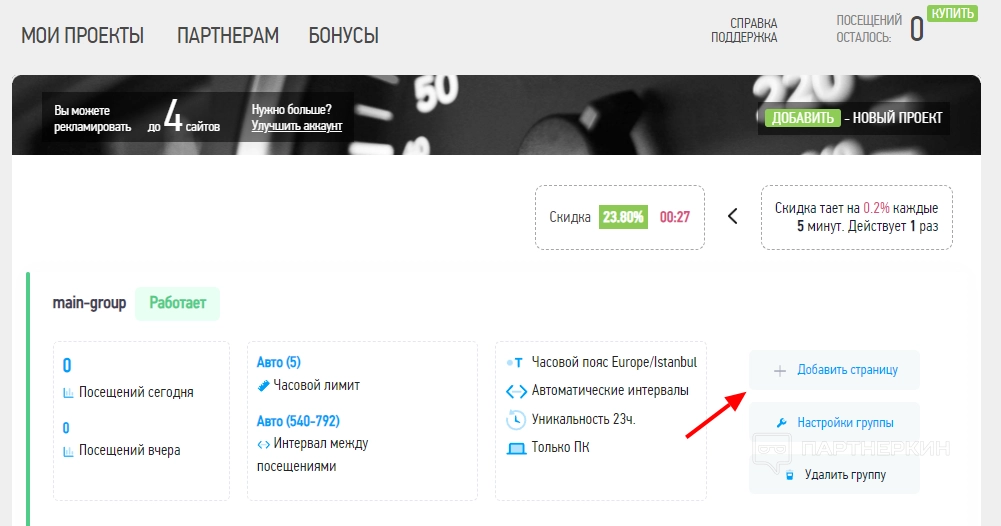Image resolution: width=1001 pixels, height=526 pixels.
Task: Open the Авто (5) hourly limit value
Action: 278,363
